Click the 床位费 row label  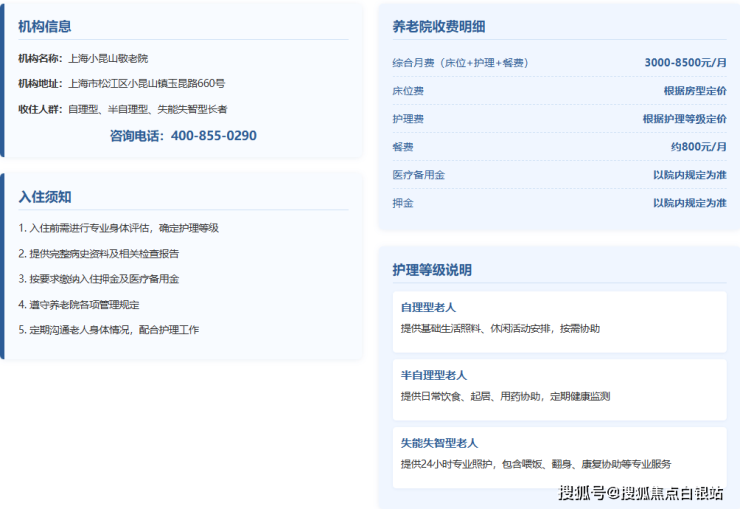click(408, 91)
